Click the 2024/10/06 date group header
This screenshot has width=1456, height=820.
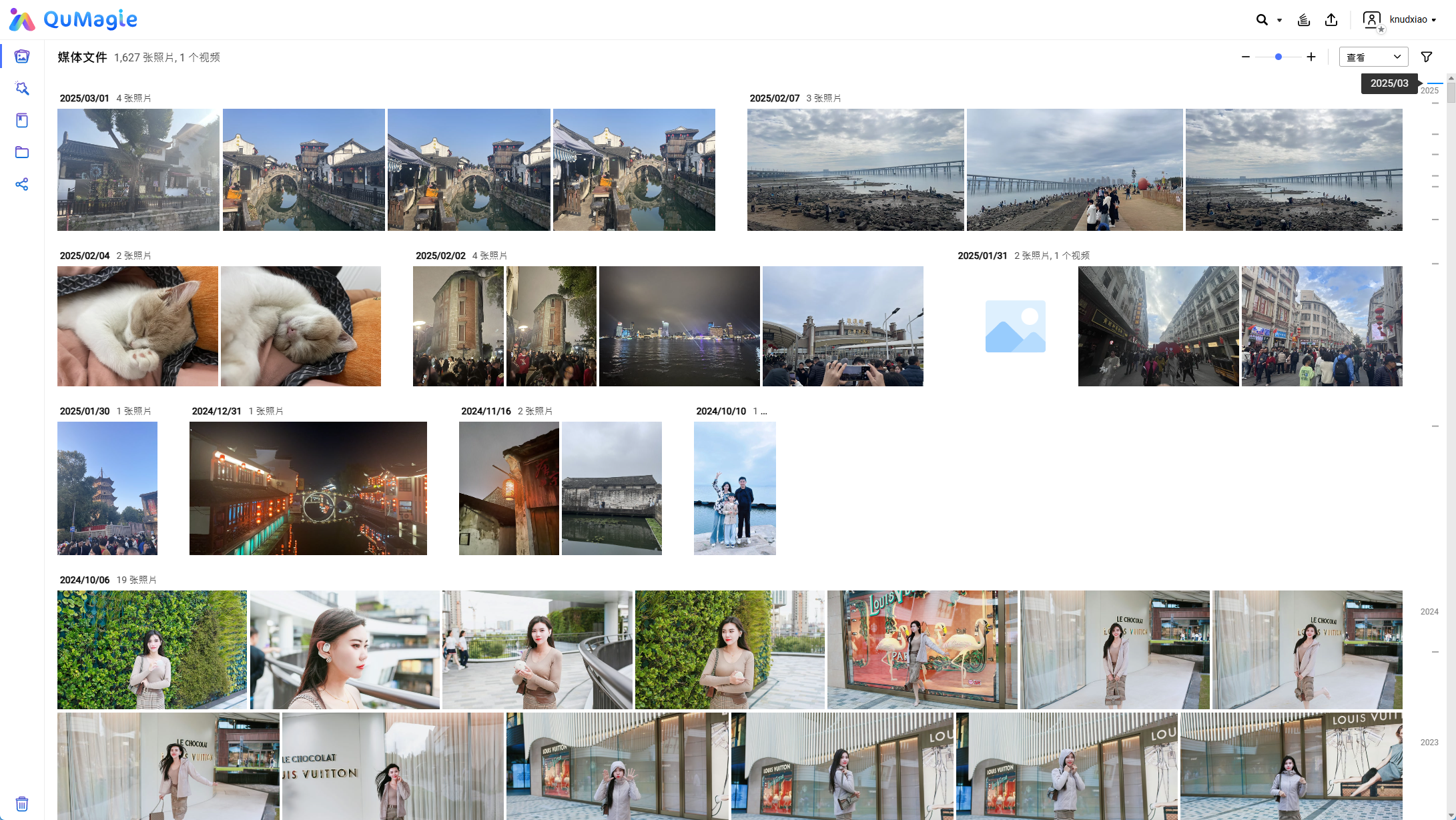[x=85, y=580]
